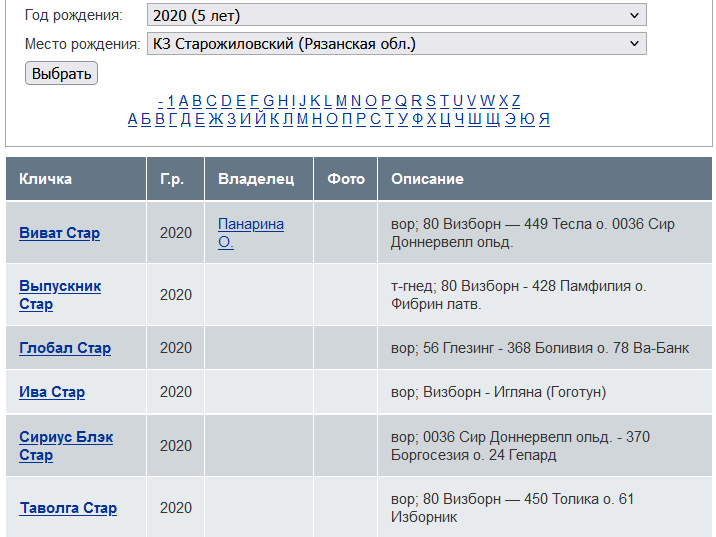
Task: Open the Глобал Стар link
Action: [x=65, y=348]
